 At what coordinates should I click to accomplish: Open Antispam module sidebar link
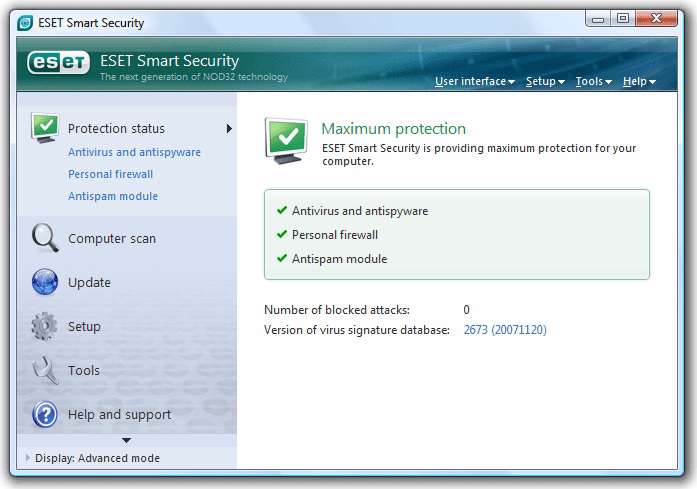(113, 196)
